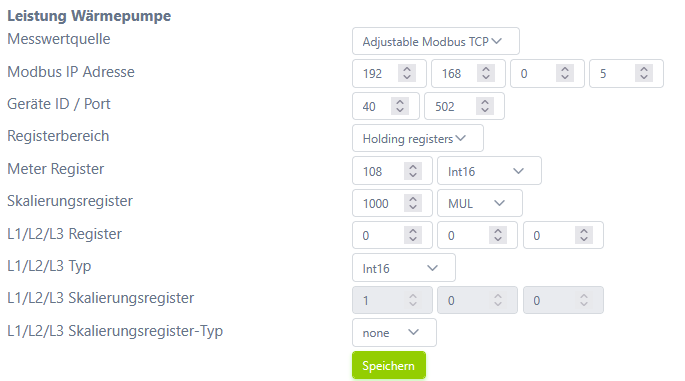Open the Skalierungsregister MUL dropdown
Image resolution: width=685 pixels, height=381 pixels.
(x=480, y=203)
